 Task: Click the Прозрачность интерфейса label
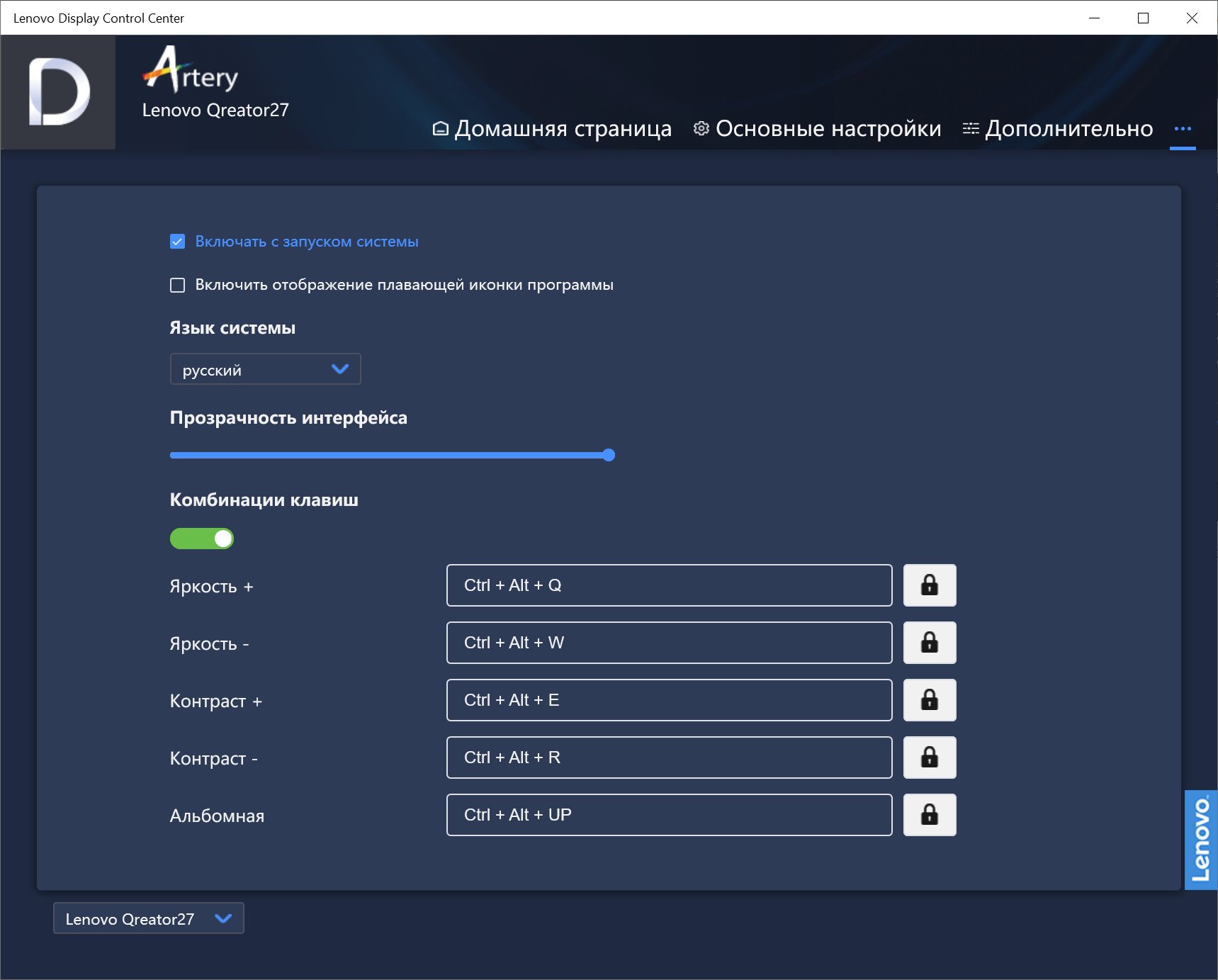pyautogui.click(x=288, y=418)
